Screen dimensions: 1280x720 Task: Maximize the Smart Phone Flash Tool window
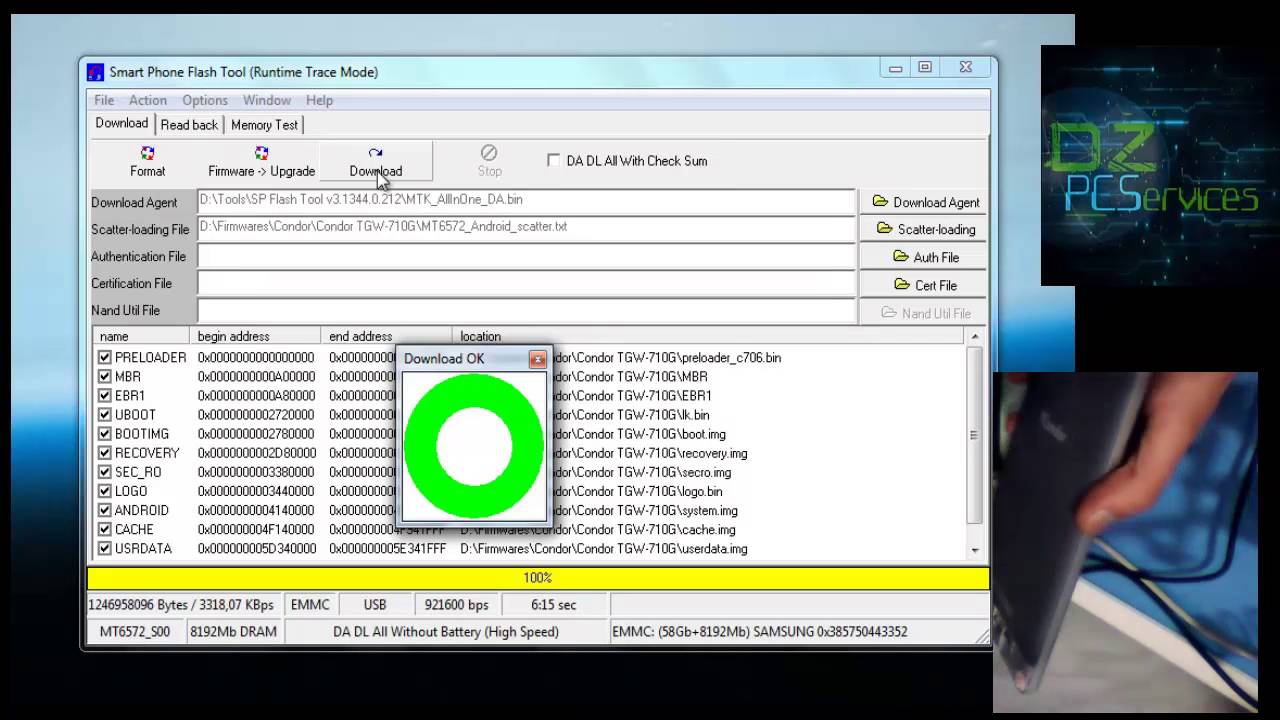click(925, 67)
